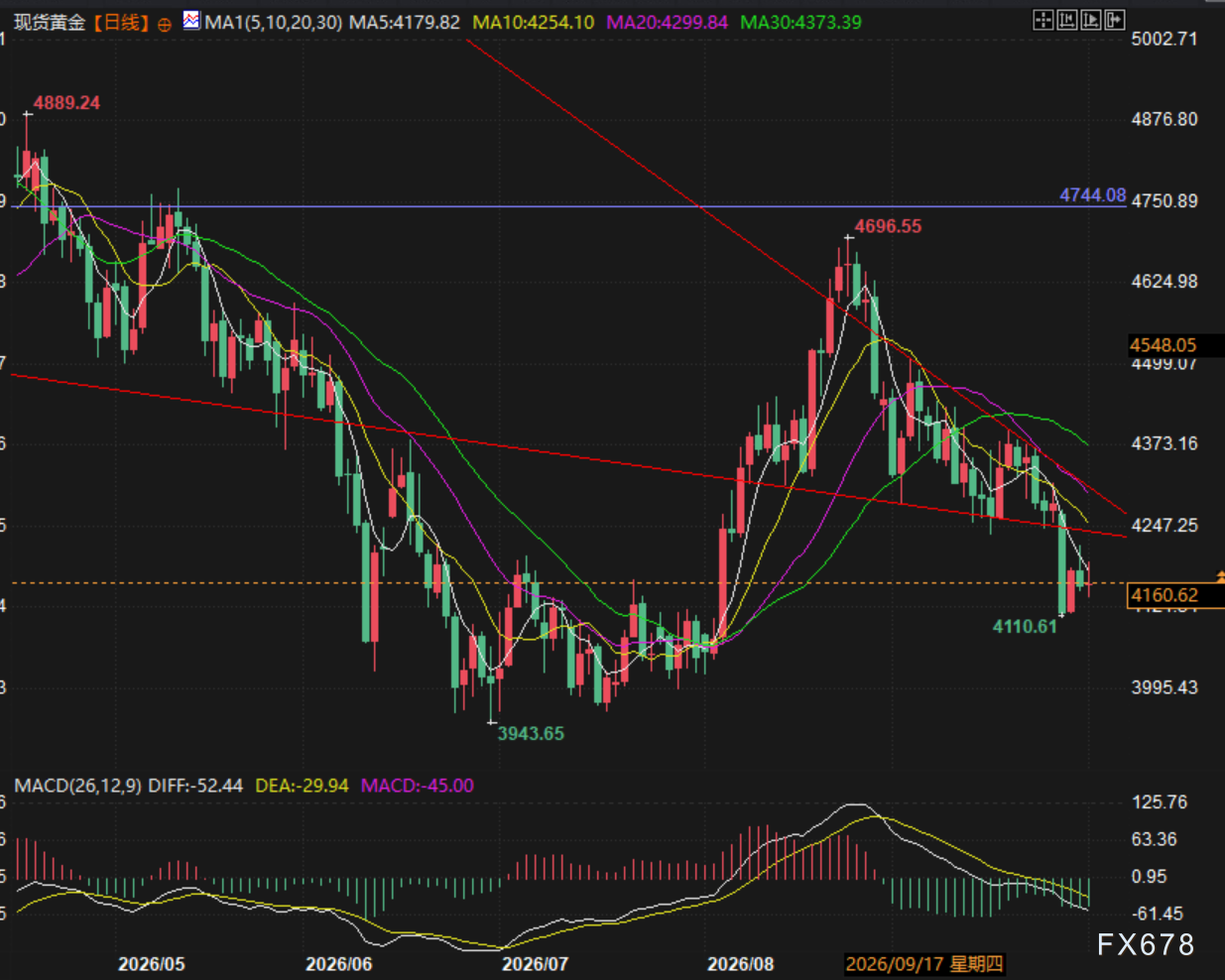Click the 4889.24 high price label
1225x980 pixels.
pyautogui.click(x=66, y=103)
